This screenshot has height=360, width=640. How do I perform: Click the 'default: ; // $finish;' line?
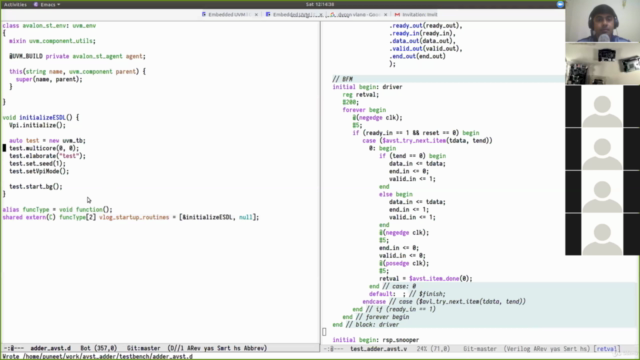click(x=407, y=294)
